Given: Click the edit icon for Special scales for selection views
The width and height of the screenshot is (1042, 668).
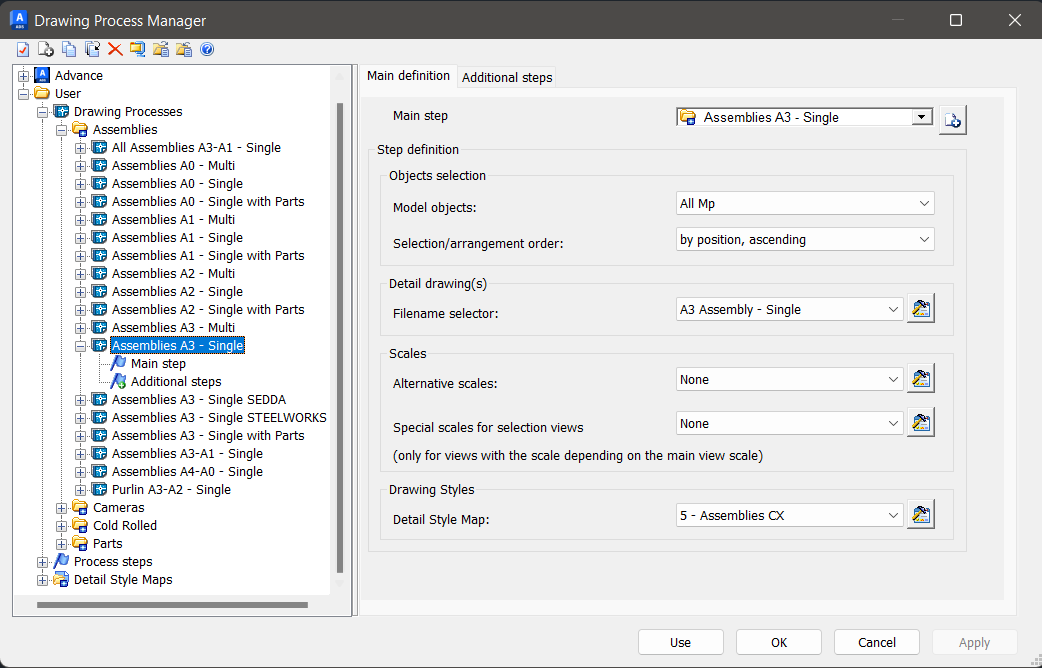Looking at the screenshot, I should tap(921, 423).
